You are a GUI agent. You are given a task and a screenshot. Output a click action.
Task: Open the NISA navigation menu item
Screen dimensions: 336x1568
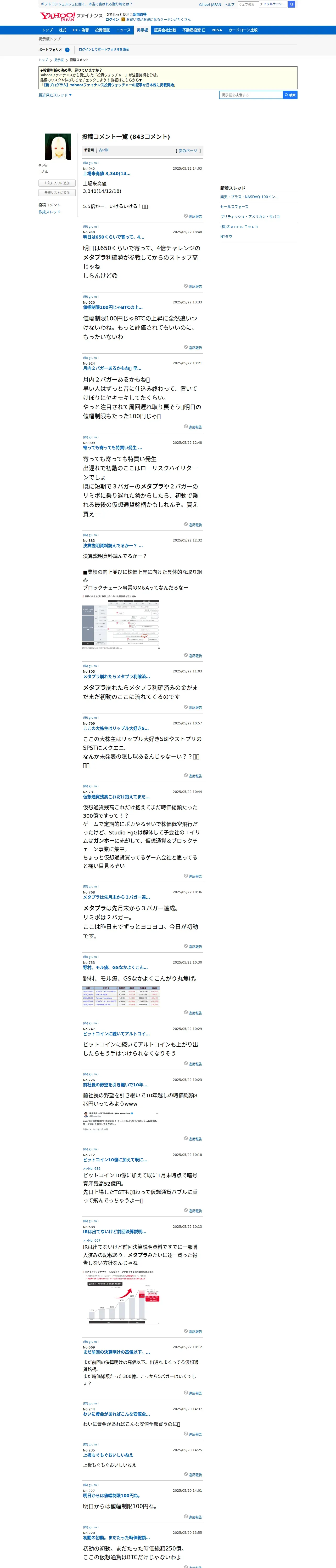[217, 30]
